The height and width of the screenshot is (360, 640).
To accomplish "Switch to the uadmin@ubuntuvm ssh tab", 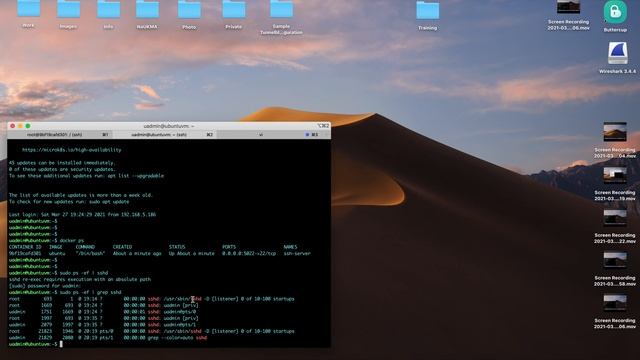I will [164, 135].
